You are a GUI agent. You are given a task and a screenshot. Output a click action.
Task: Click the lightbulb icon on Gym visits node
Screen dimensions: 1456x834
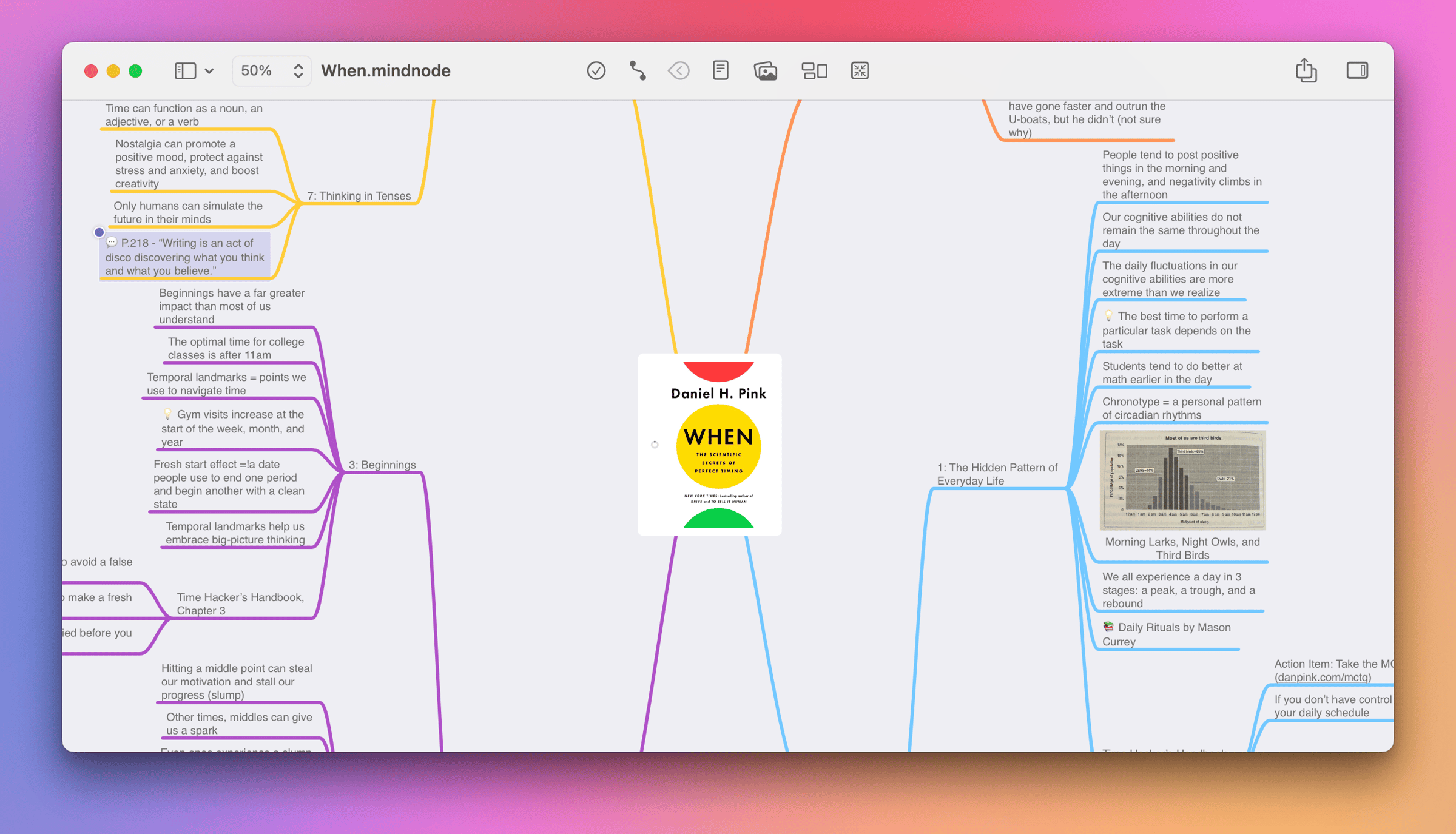coord(167,414)
